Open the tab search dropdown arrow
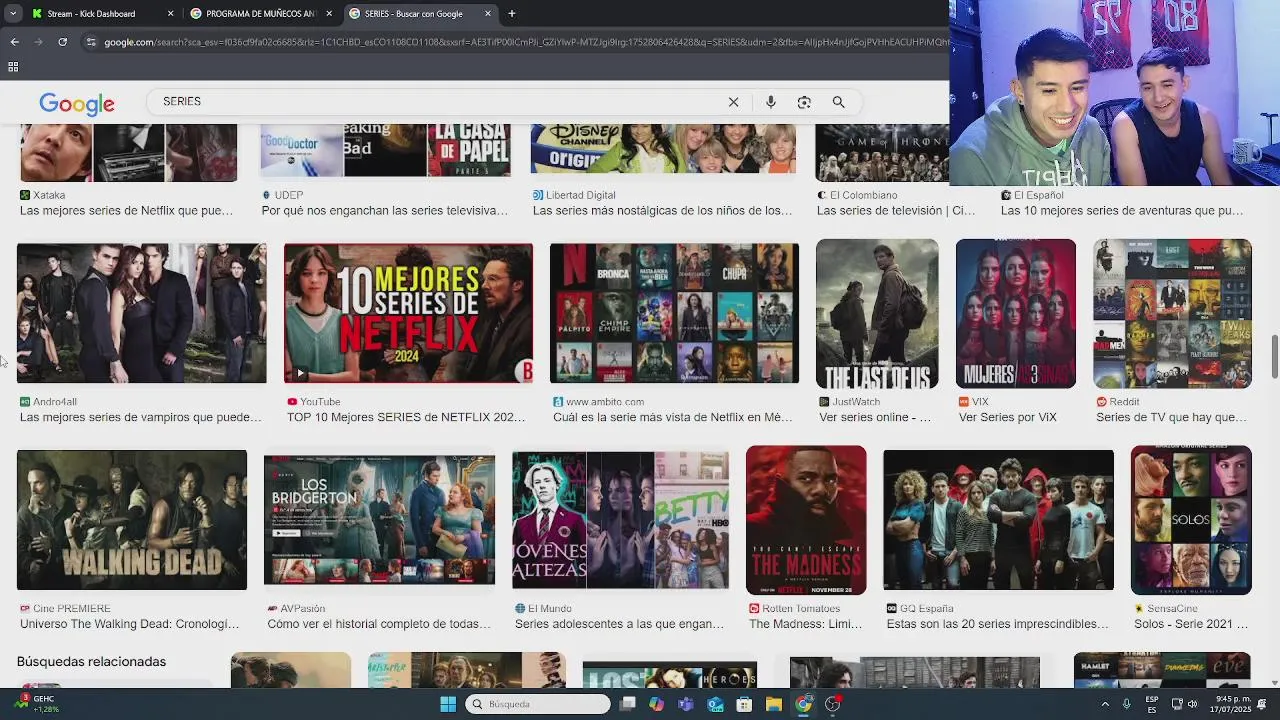This screenshot has height=720, width=1280. 12,14
